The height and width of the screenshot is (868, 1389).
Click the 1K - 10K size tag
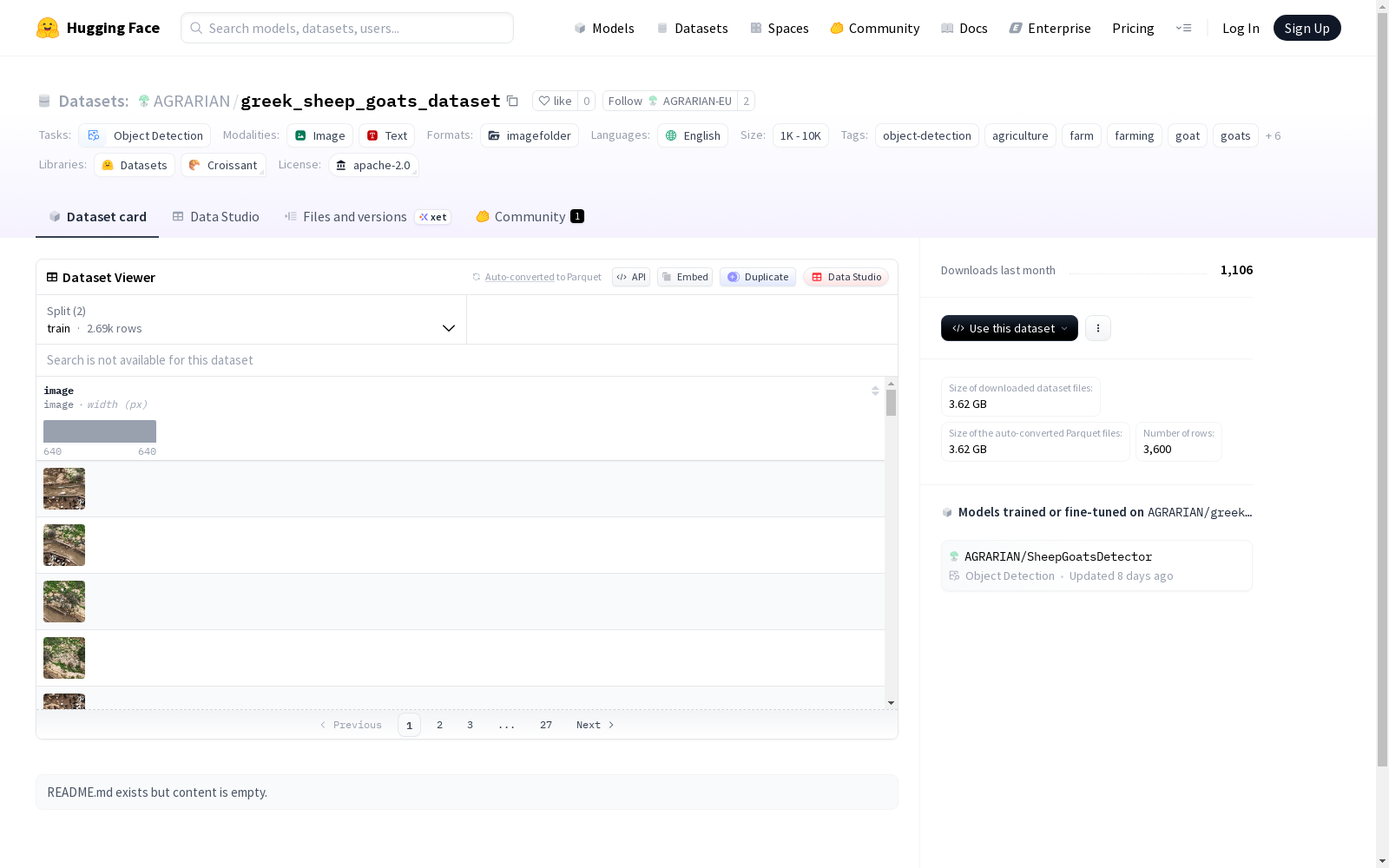800,135
